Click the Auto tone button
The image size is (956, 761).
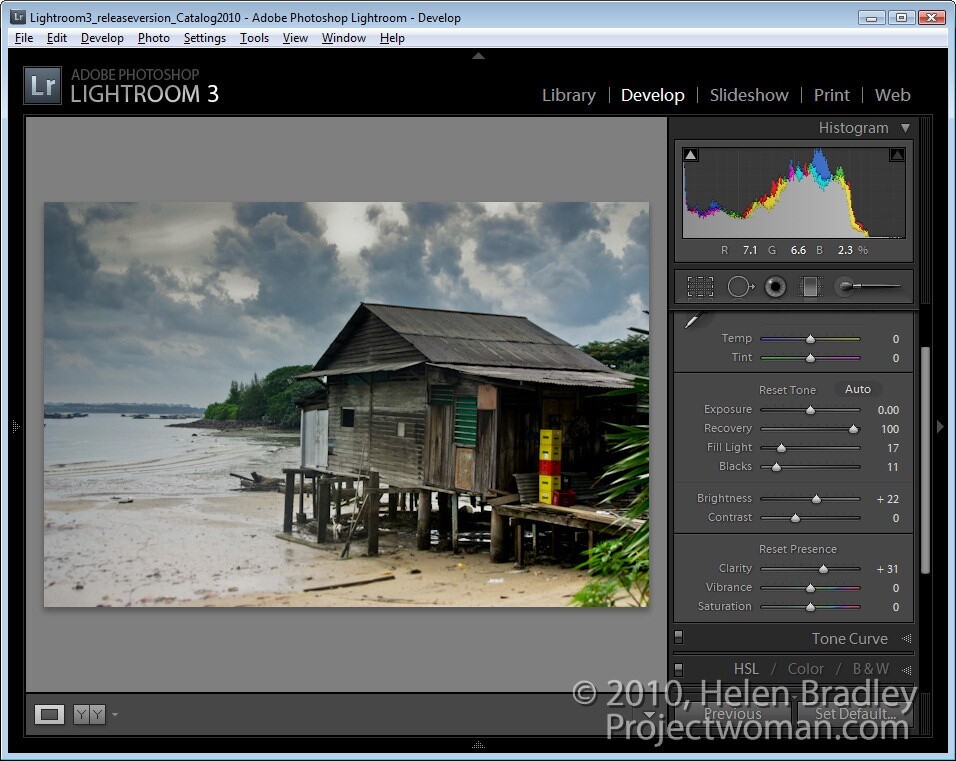pos(858,389)
